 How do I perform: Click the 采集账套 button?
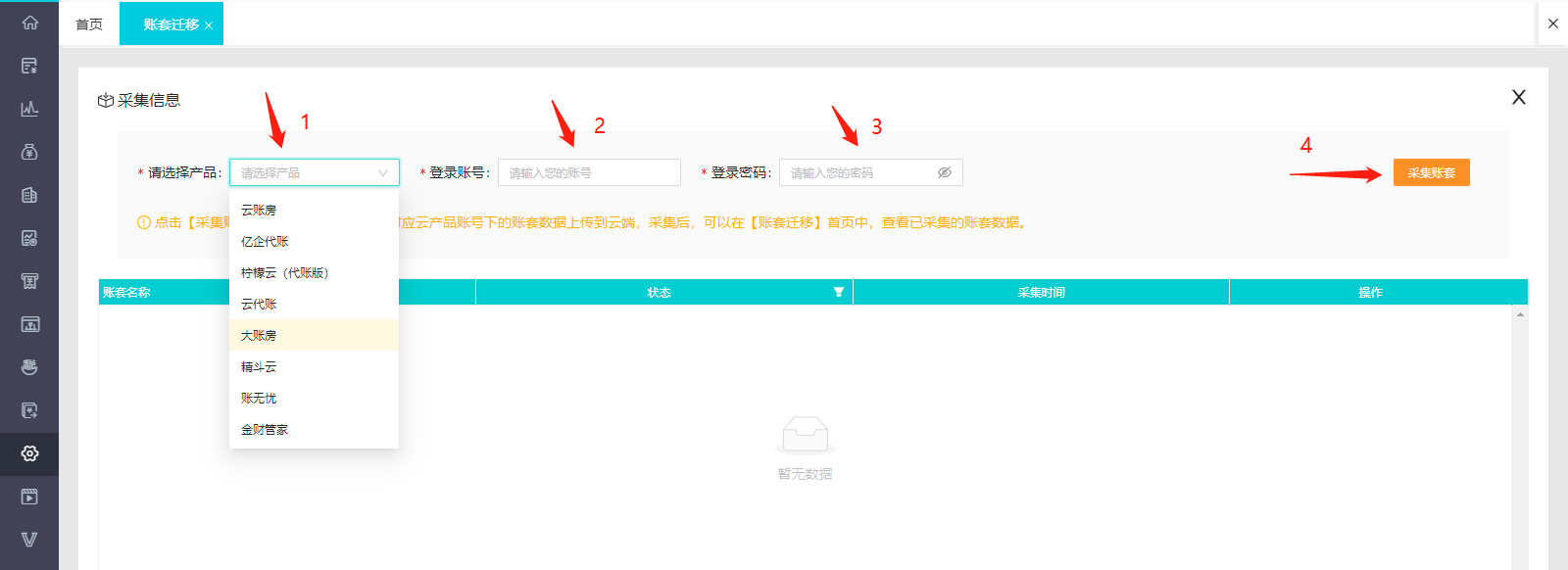pos(1432,172)
